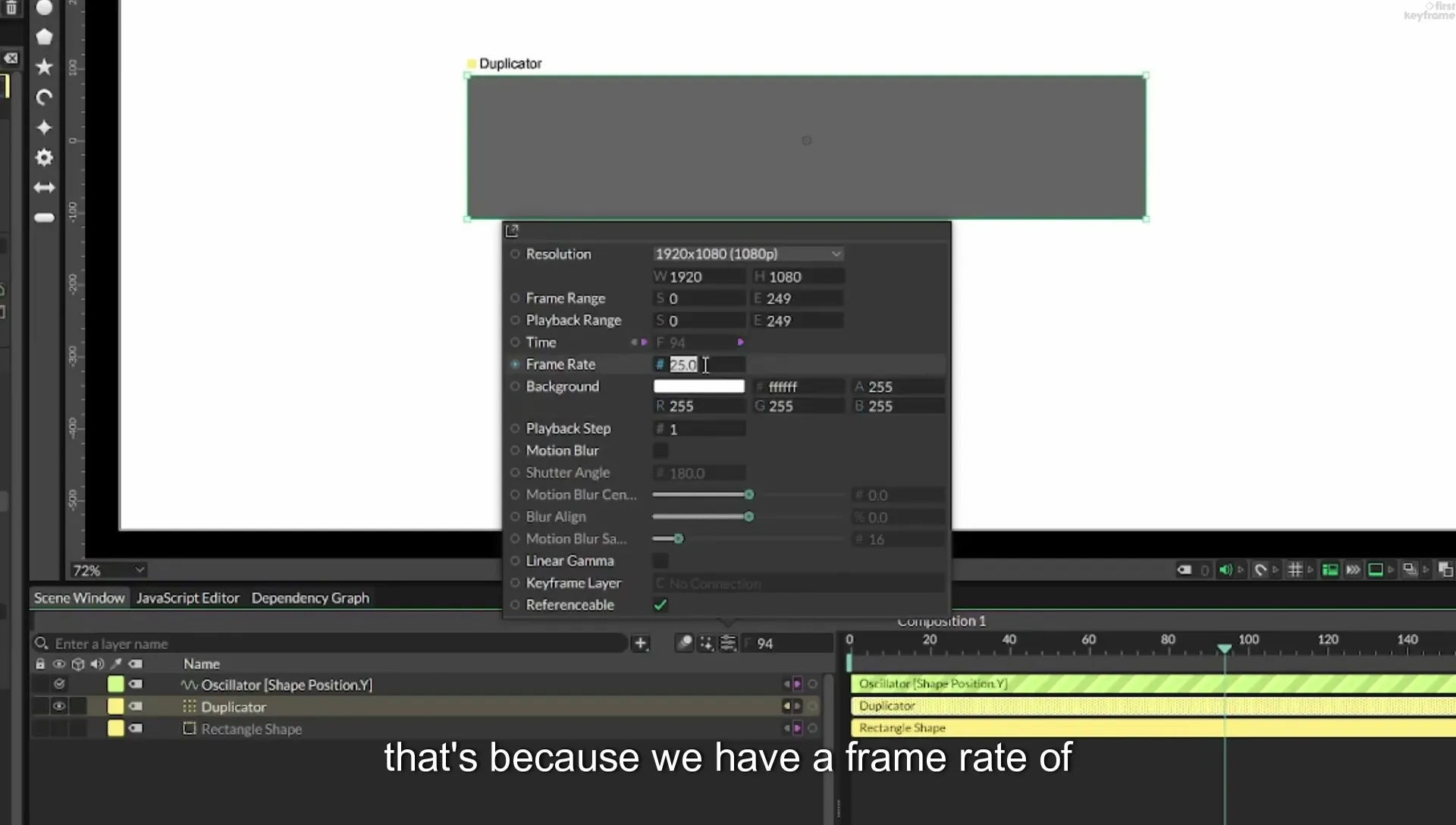This screenshot has height=825, width=1456.
Task: Click the Oscillator layer green color swatch
Action: pos(115,685)
